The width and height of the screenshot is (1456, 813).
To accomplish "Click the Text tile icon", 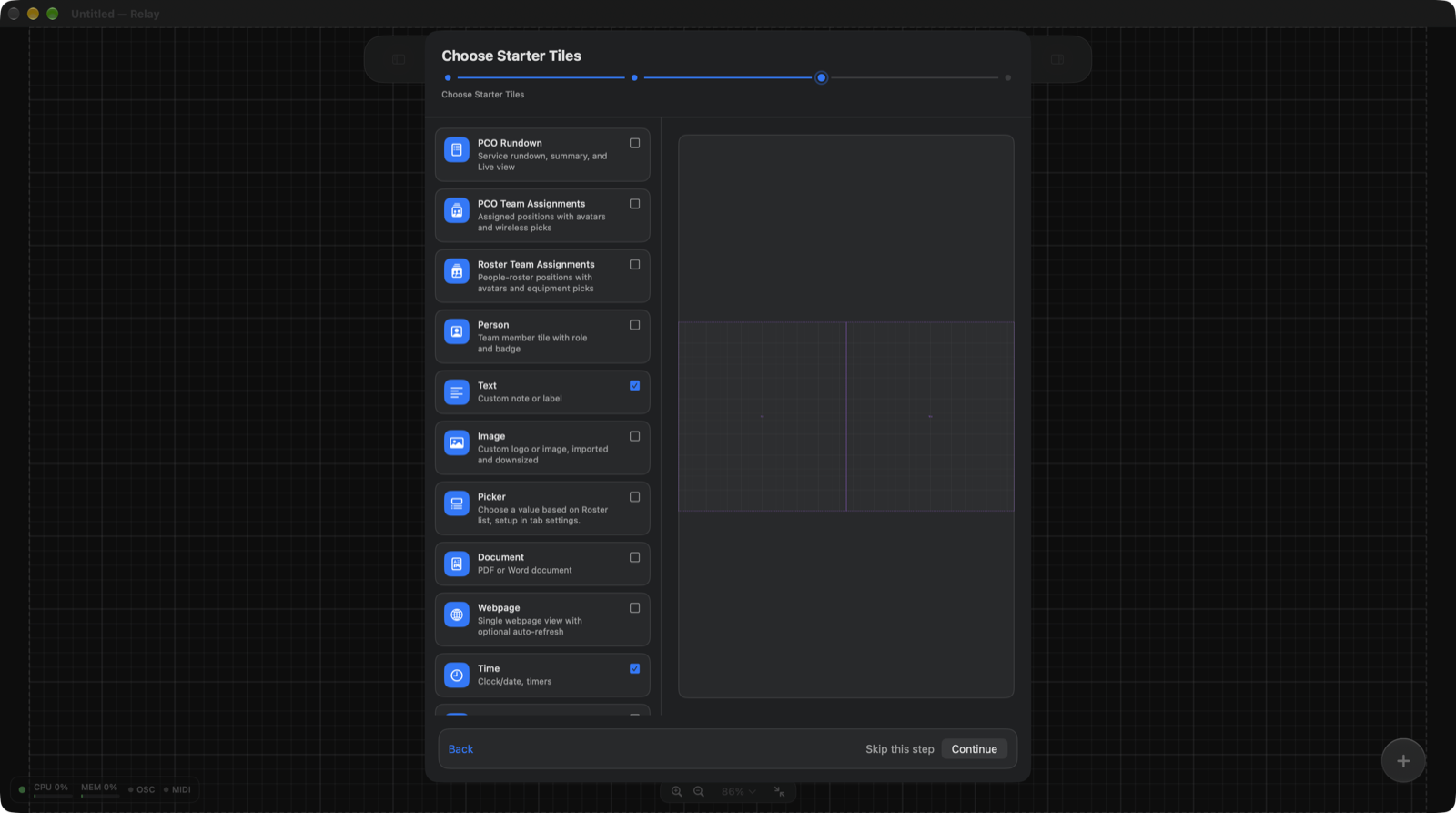I will click(457, 392).
